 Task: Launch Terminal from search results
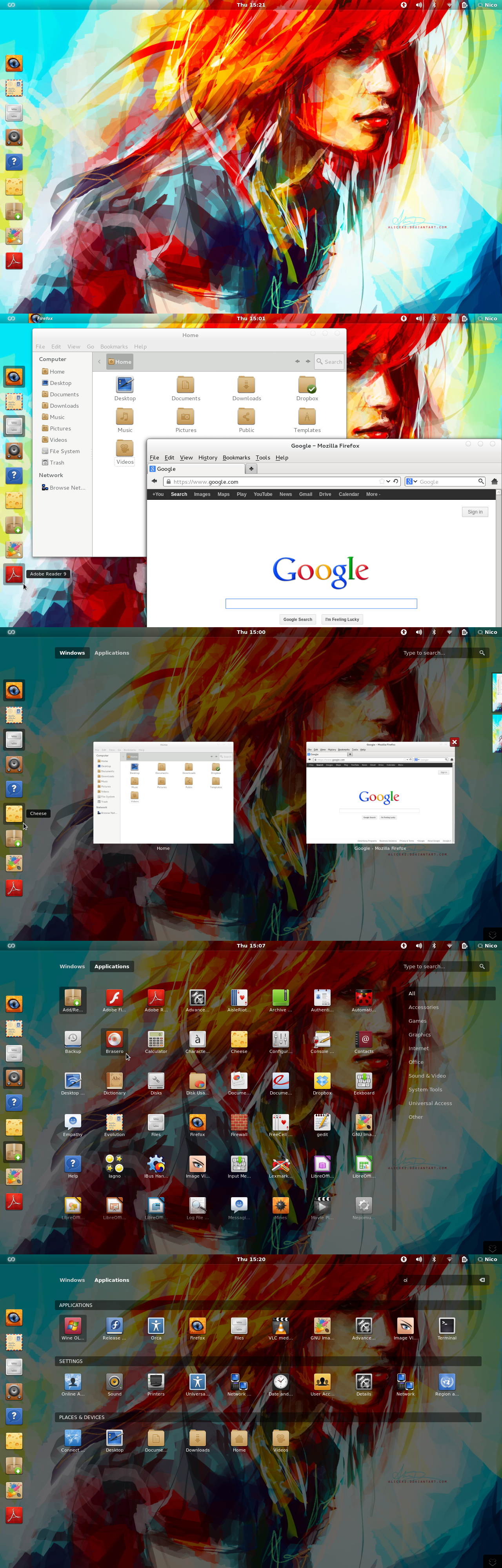coord(447,1328)
